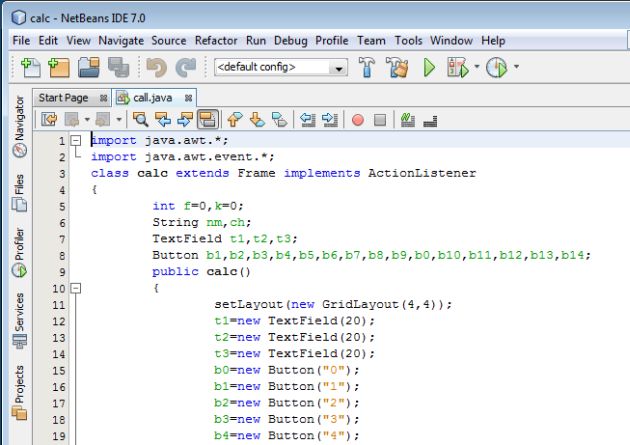
Task: Open the Edit menu
Action: pyautogui.click(x=48, y=41)
